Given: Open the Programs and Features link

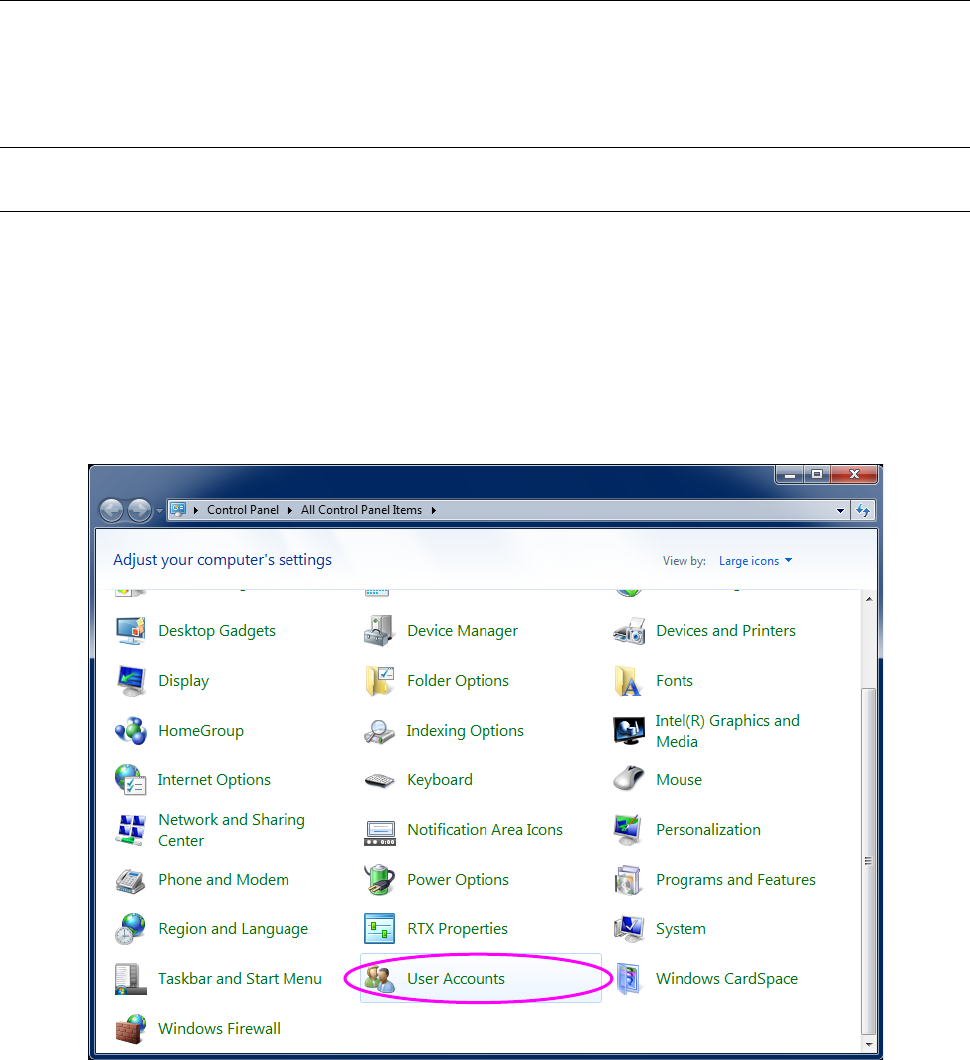Looking at the screenshot, I should click(735, 880).
